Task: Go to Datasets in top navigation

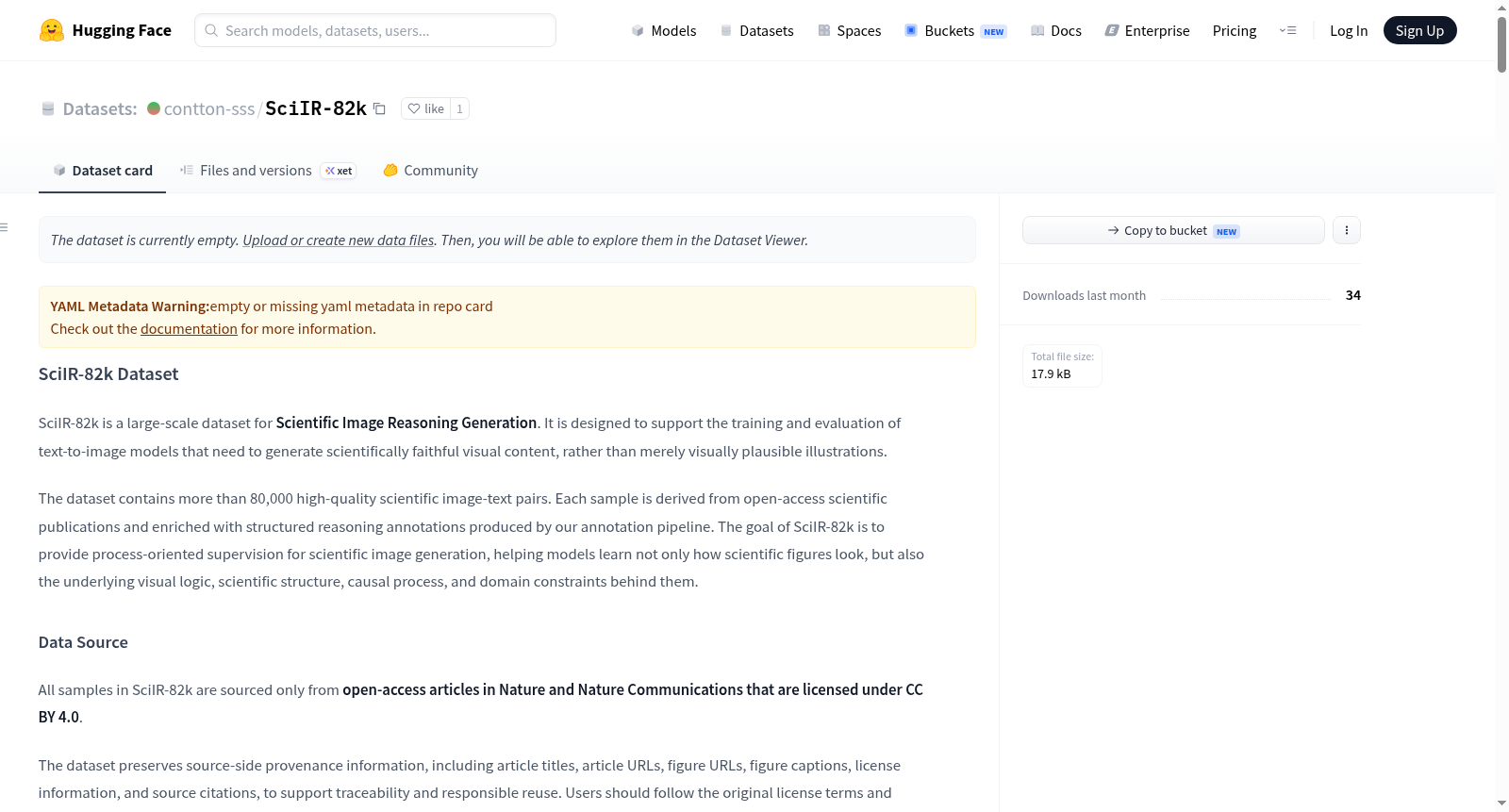Action: tap(756, 30)
